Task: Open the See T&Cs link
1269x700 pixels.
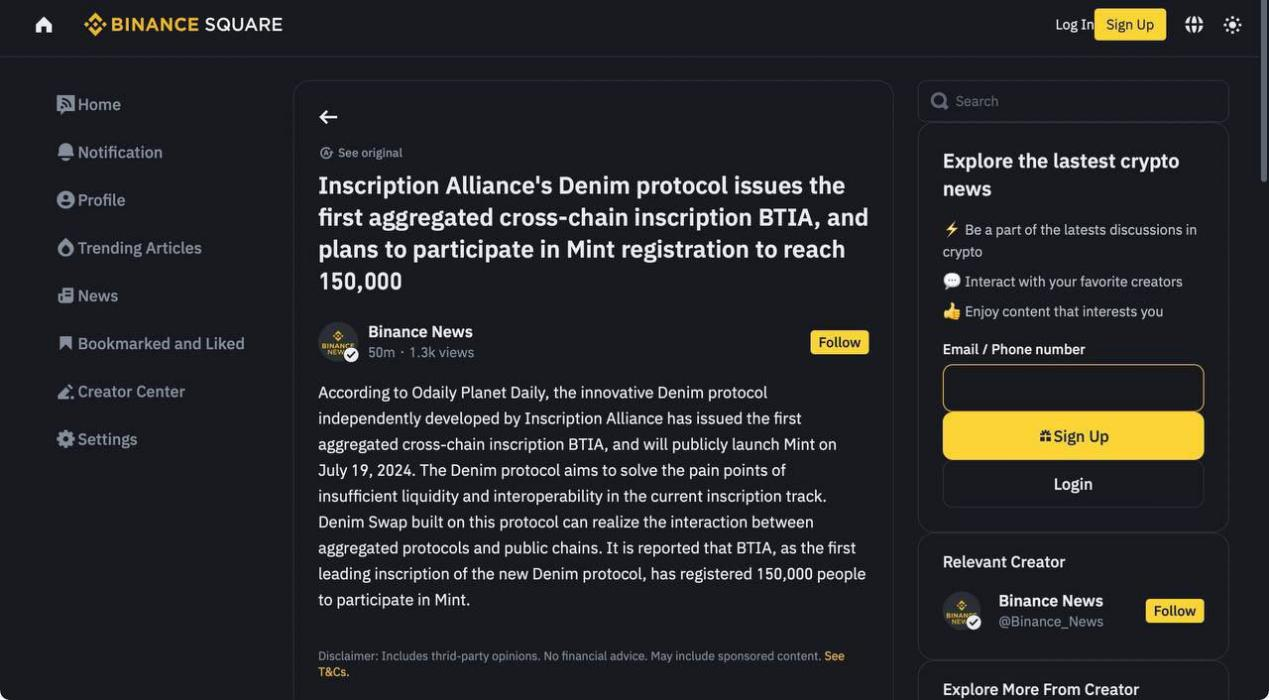Action: click(581, 664)
